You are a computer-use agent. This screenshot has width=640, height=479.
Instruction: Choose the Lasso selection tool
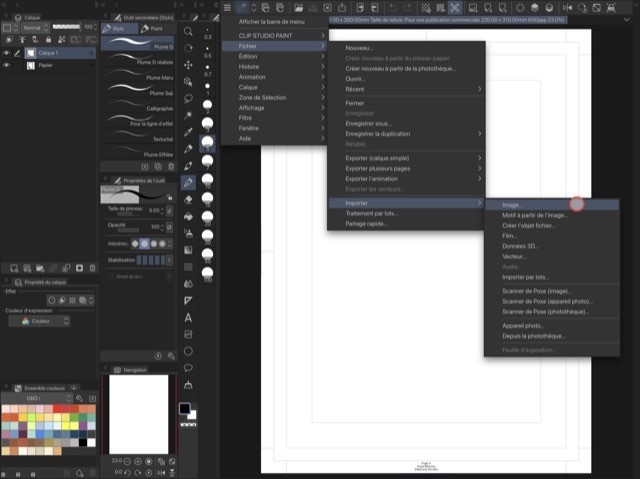click(x=188, y=99)
